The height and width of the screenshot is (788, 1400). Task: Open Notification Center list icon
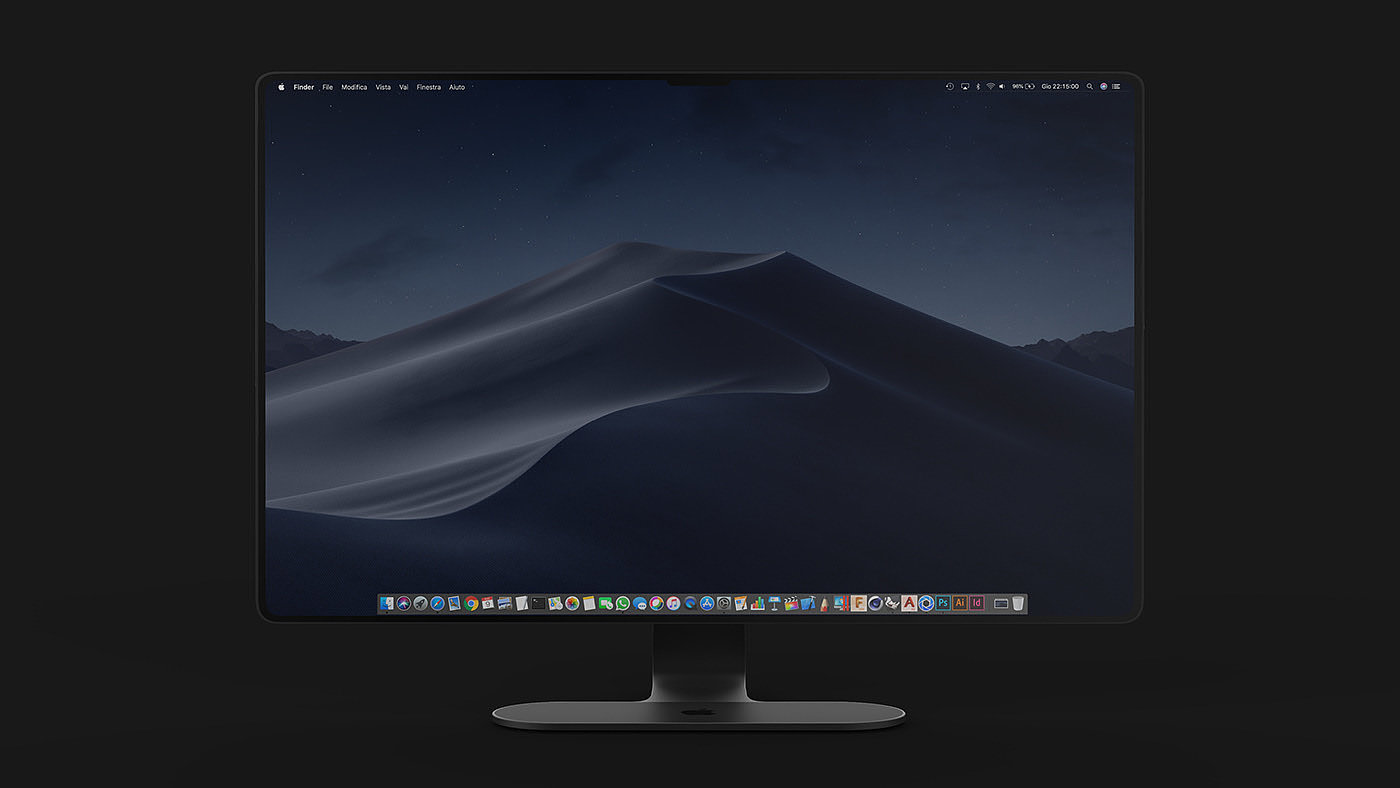point(1116,87)
